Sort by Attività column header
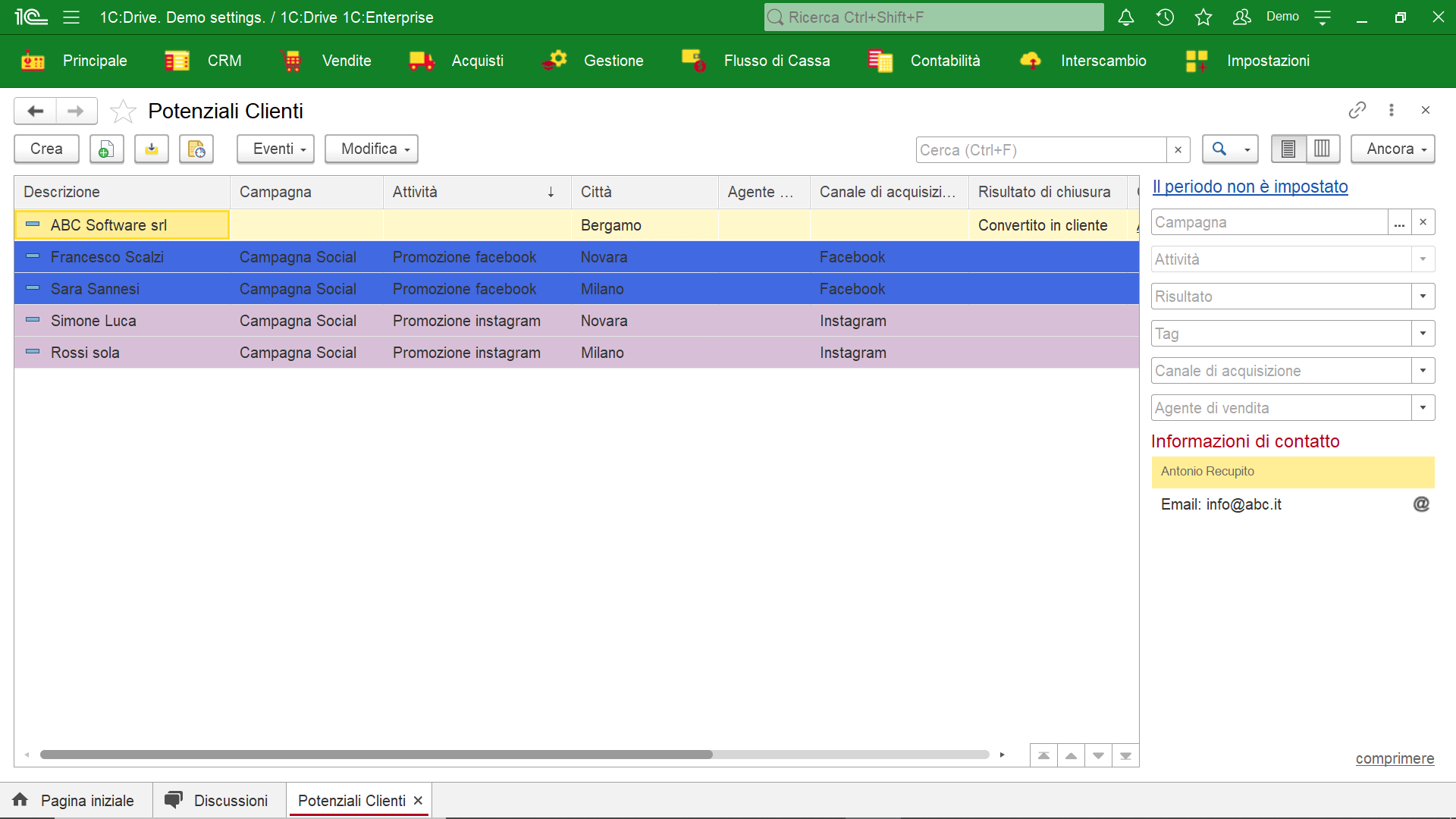The width and height of the screenshot is (1456, 819). [477, 192]
